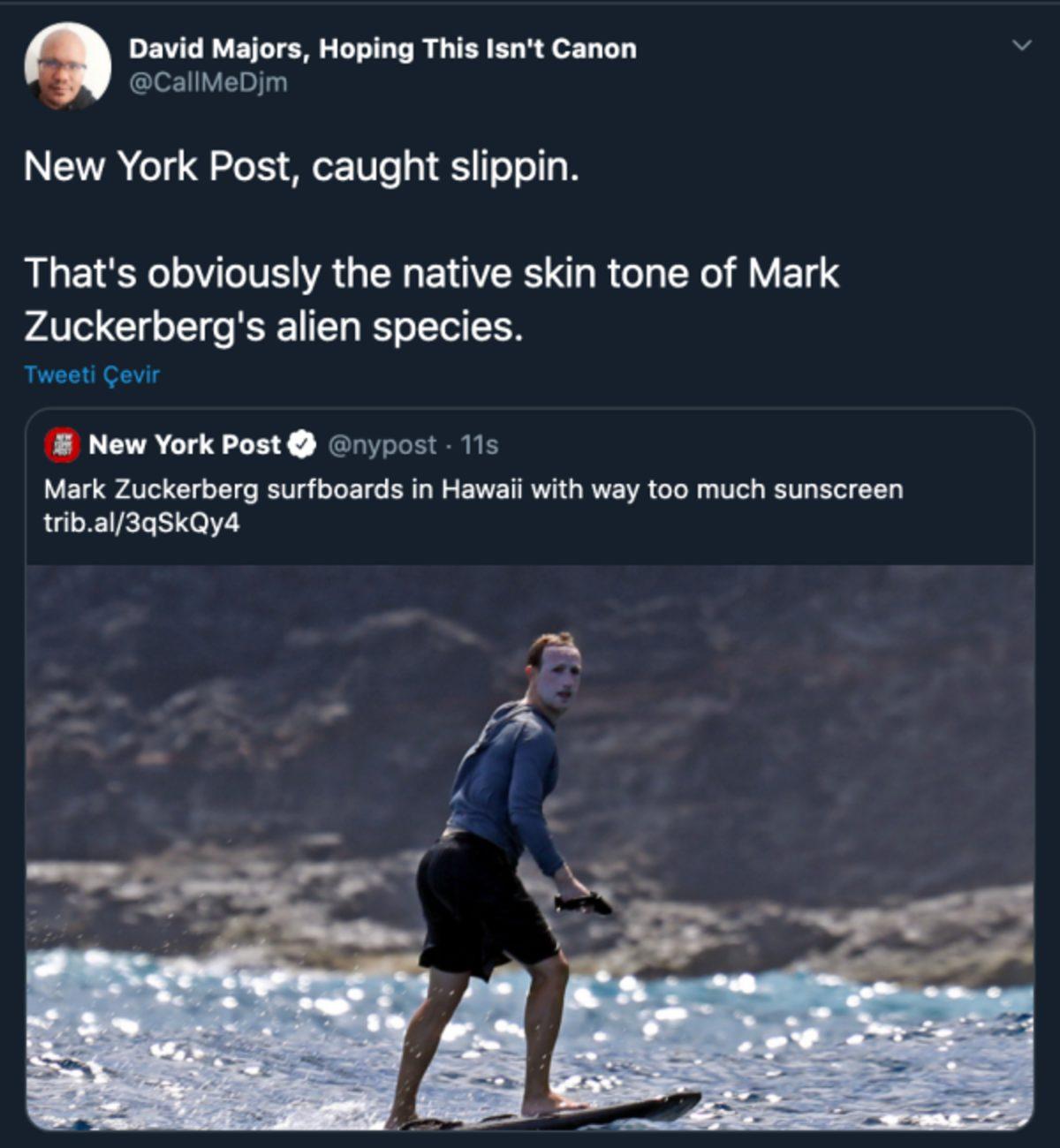Click the New York Post logo avatar
The image size is (1060, 1148).
click(63, 445)
